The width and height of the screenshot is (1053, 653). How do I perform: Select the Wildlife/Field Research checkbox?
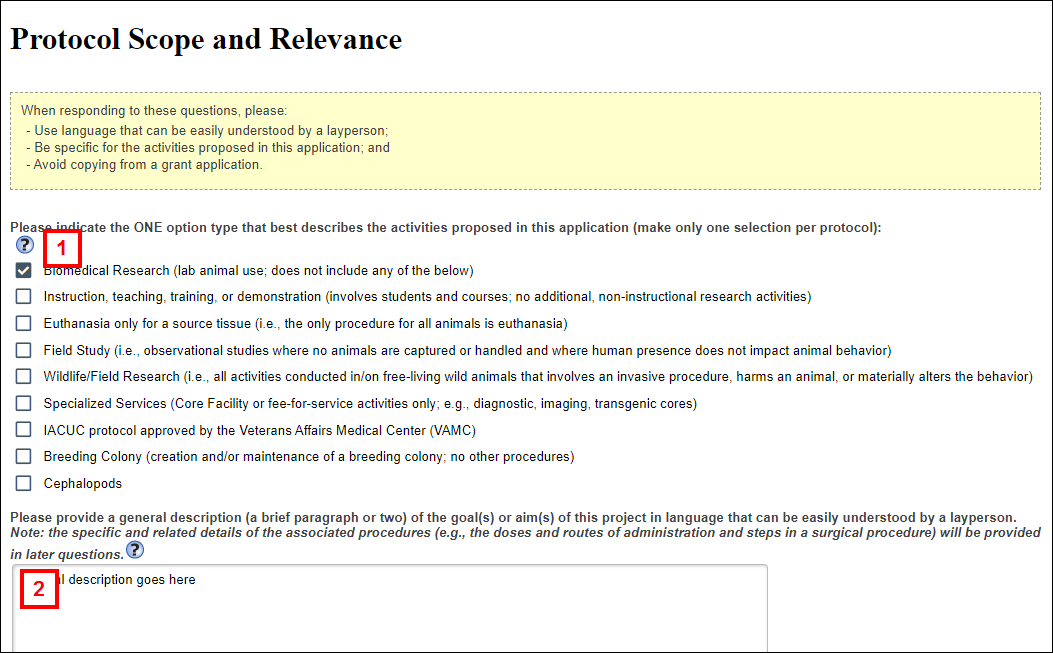[24, 377]
